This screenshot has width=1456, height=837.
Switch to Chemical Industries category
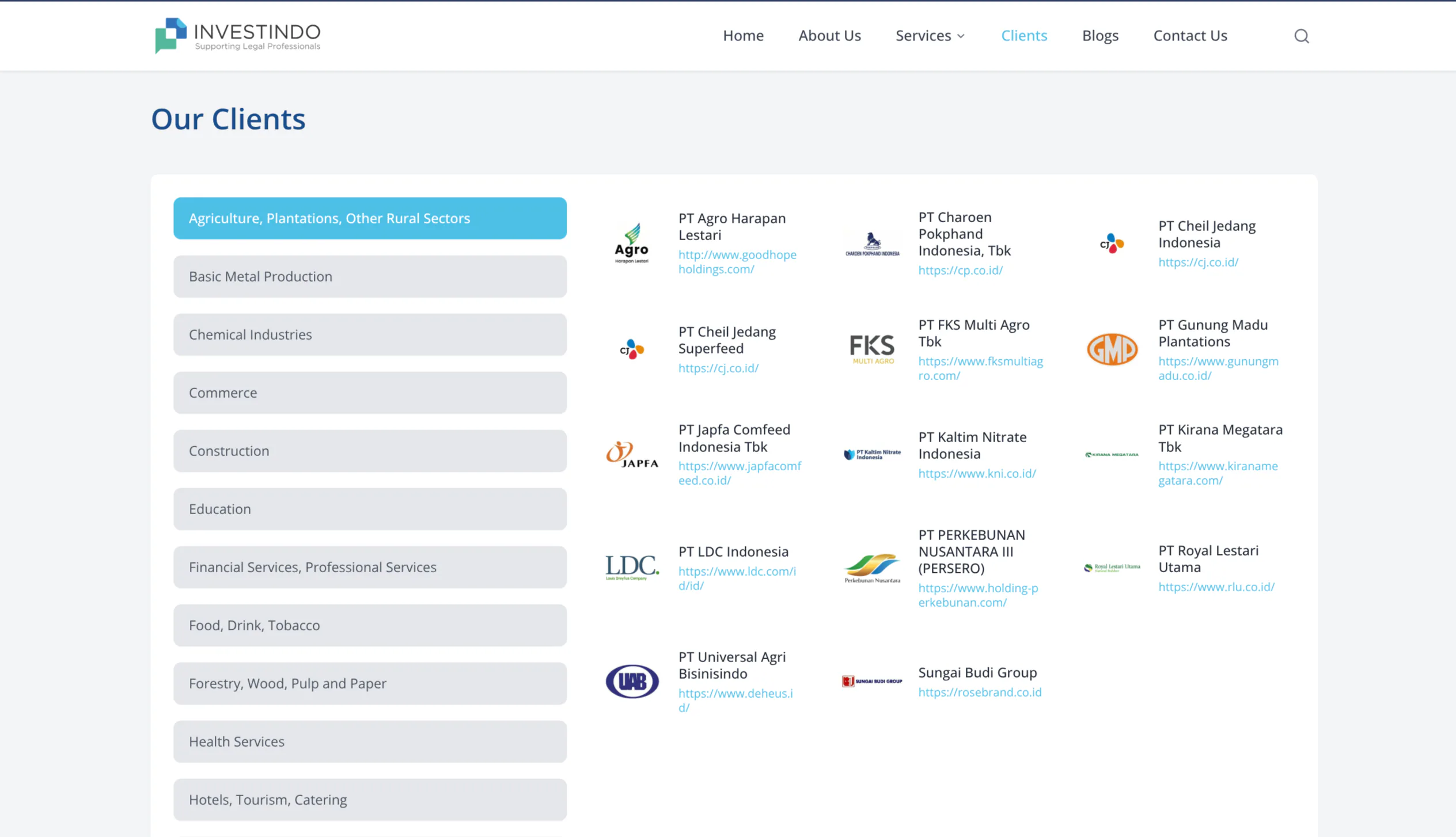[370, 334]
